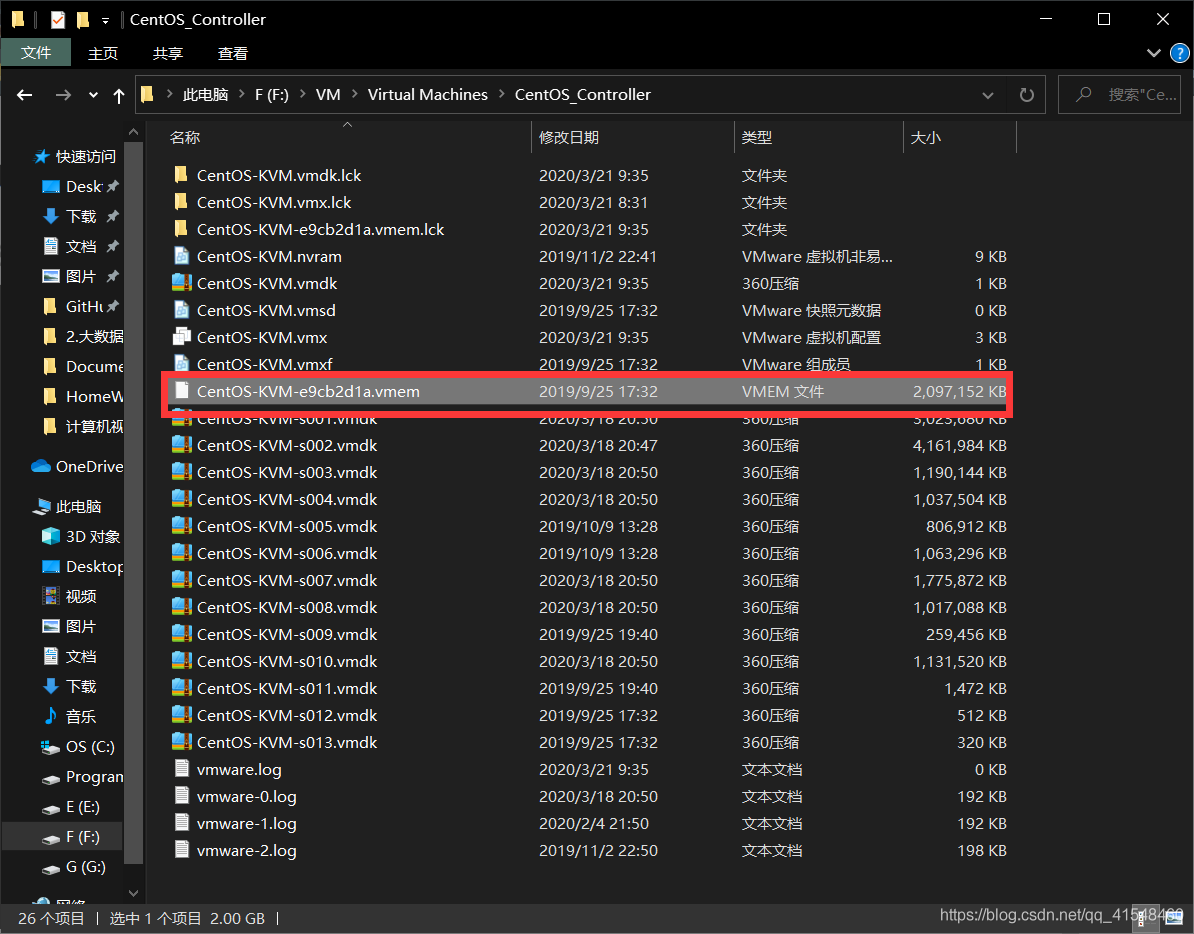Image resolution: width=1194 pixels, height=934 pixels.
Task: Refresh the current folder view
Action: coord(1026,95)
